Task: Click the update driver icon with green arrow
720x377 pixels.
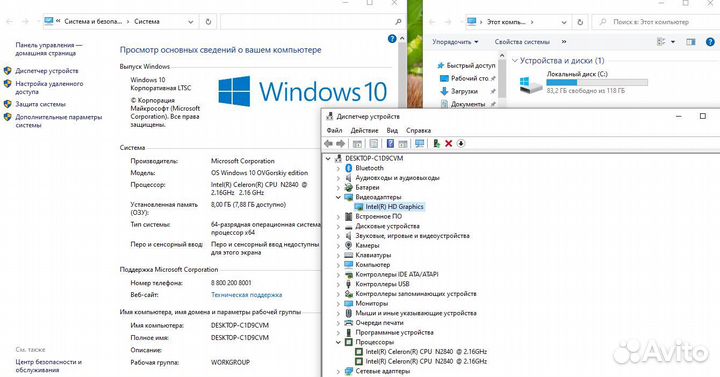Action: point(436,144)
